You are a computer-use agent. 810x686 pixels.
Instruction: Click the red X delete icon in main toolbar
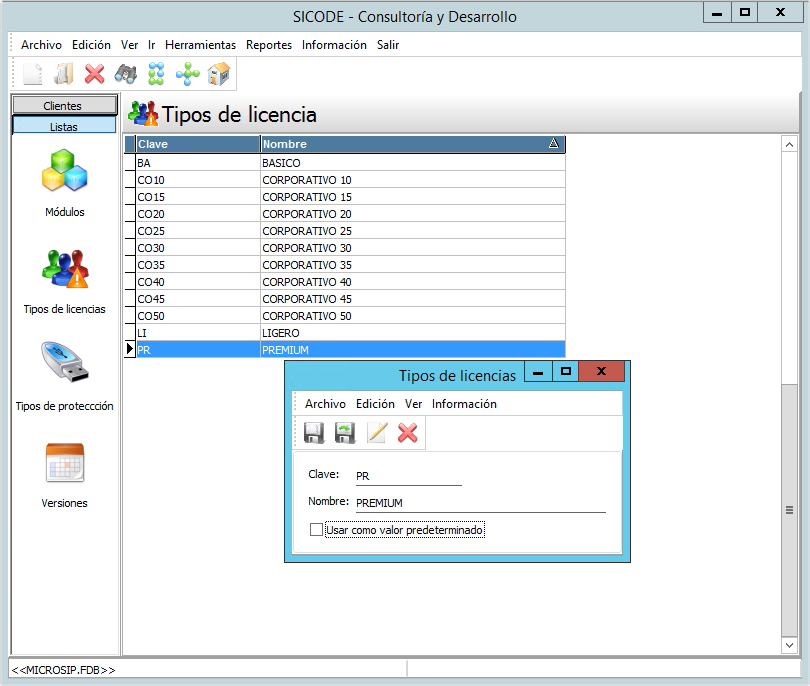[95, 73]
